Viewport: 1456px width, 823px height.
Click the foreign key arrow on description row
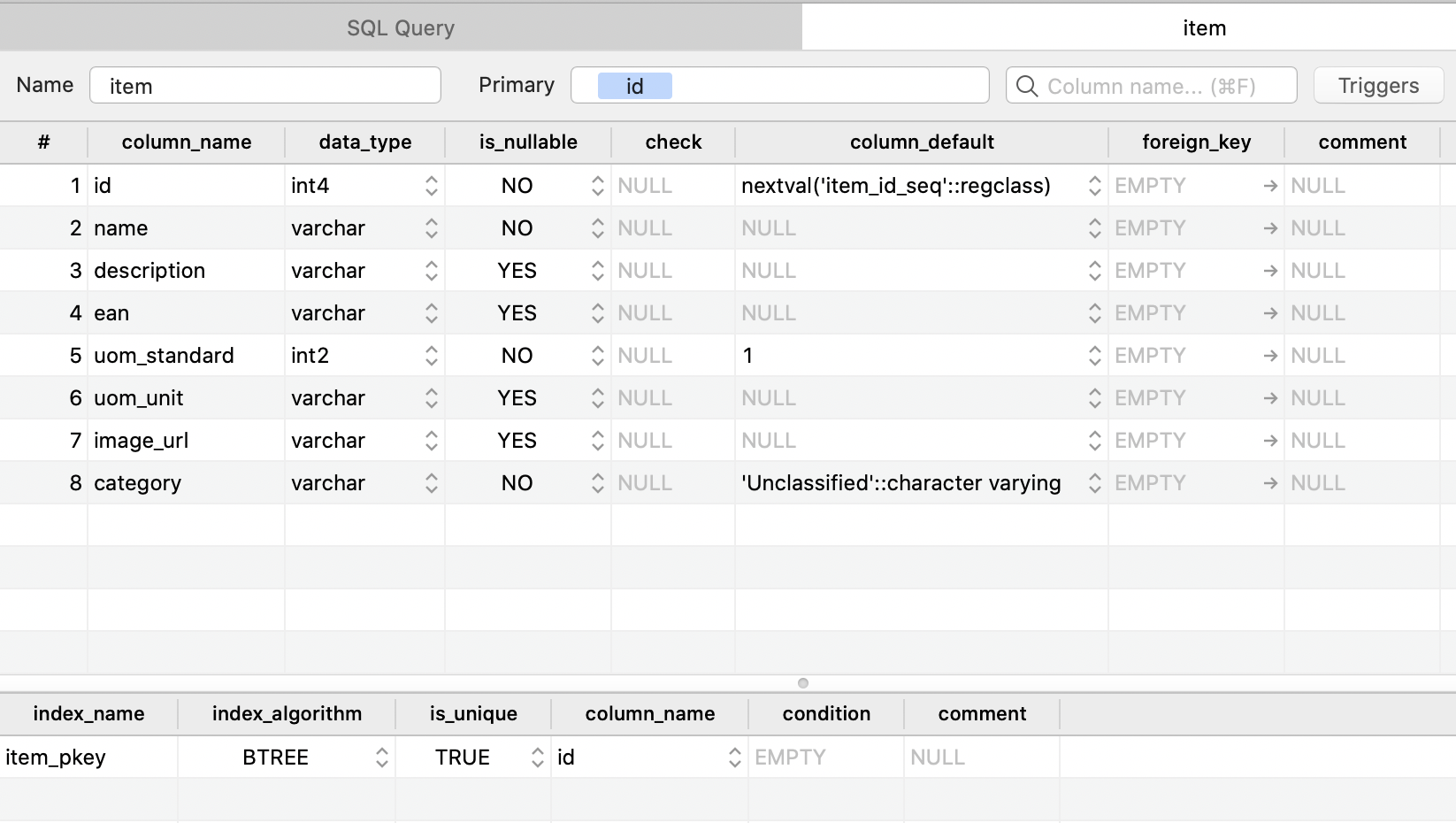coord(1270,270)
